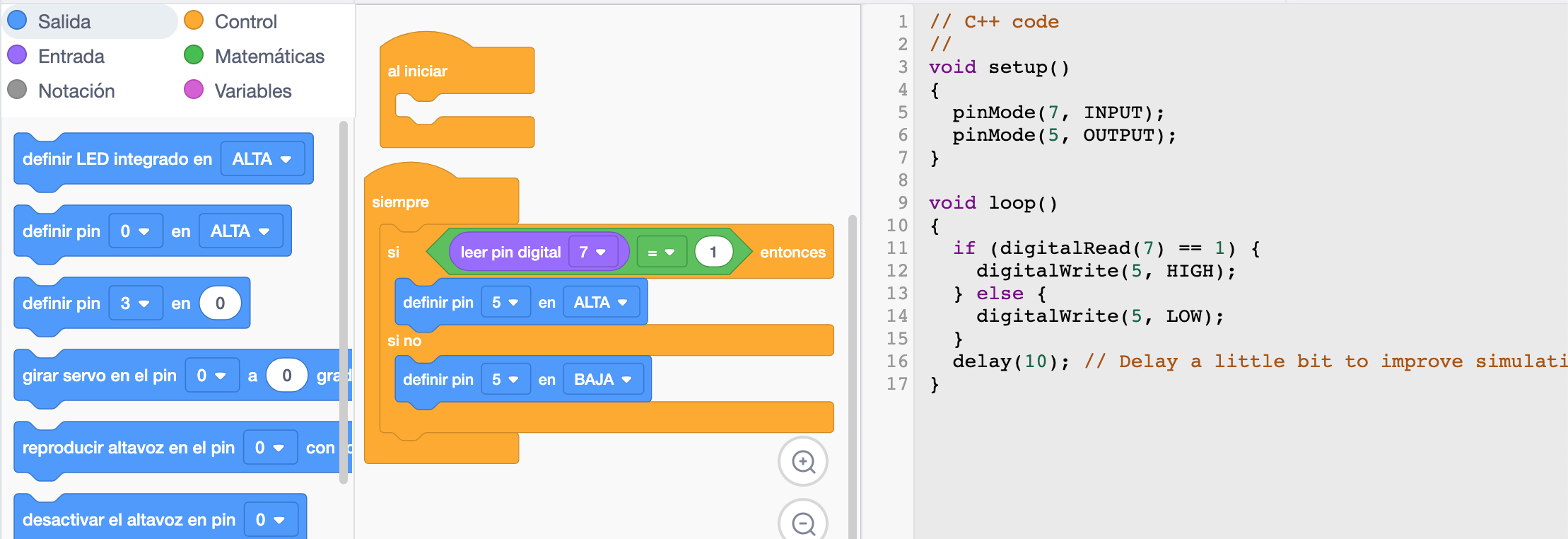
Task: Click the servo degrees value field
Action: point(286,376)
